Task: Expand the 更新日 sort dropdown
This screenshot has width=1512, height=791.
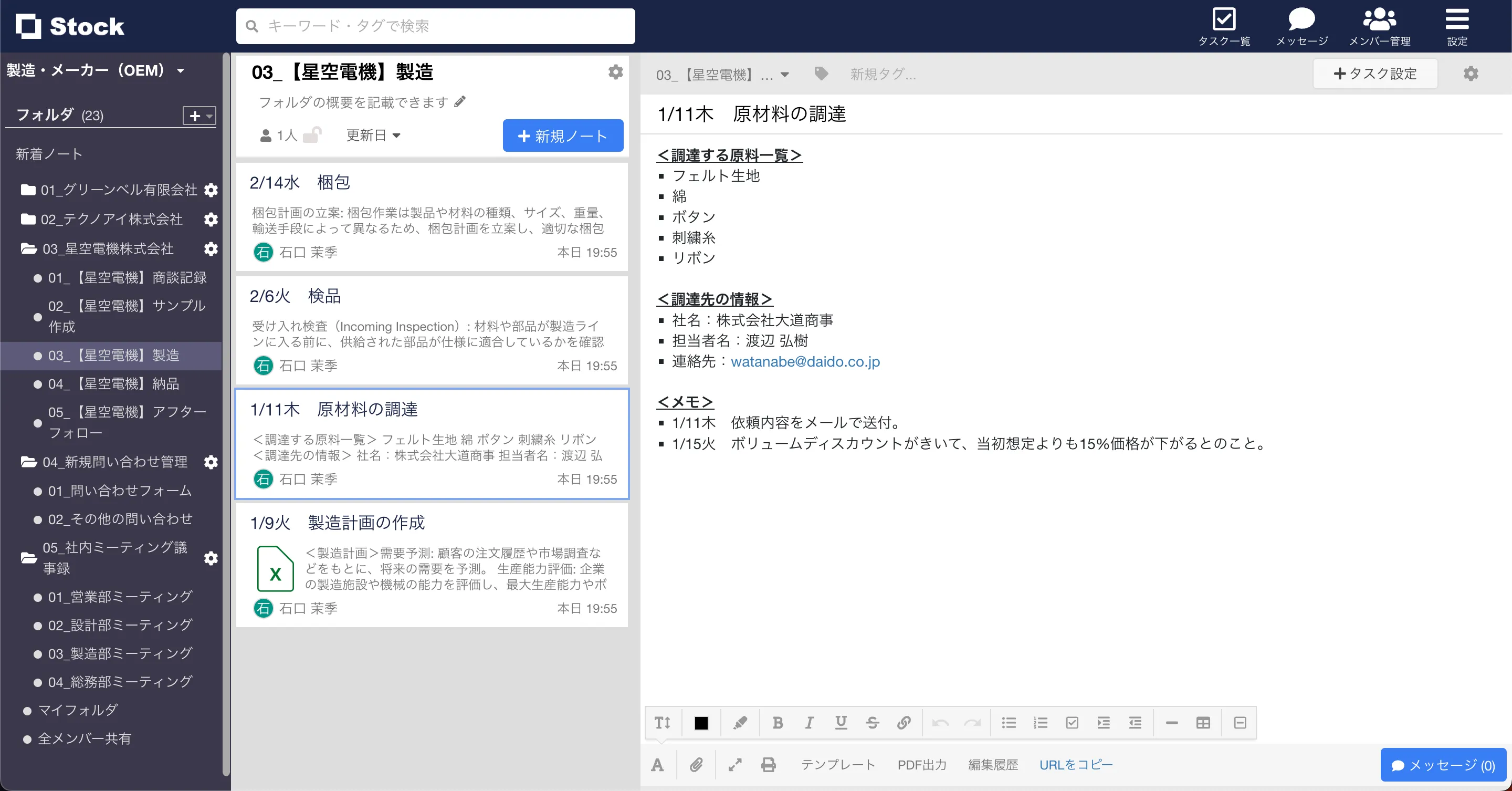Action: 373,135
